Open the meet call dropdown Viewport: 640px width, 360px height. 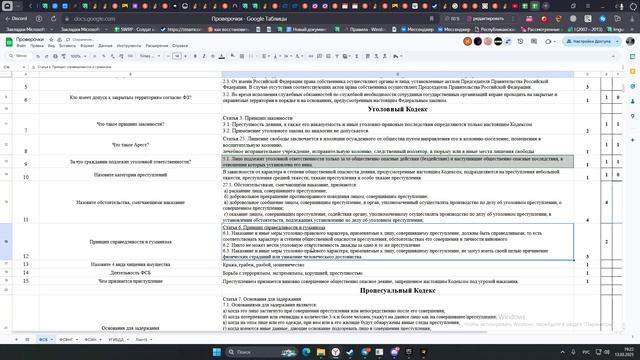click(551, 42)
